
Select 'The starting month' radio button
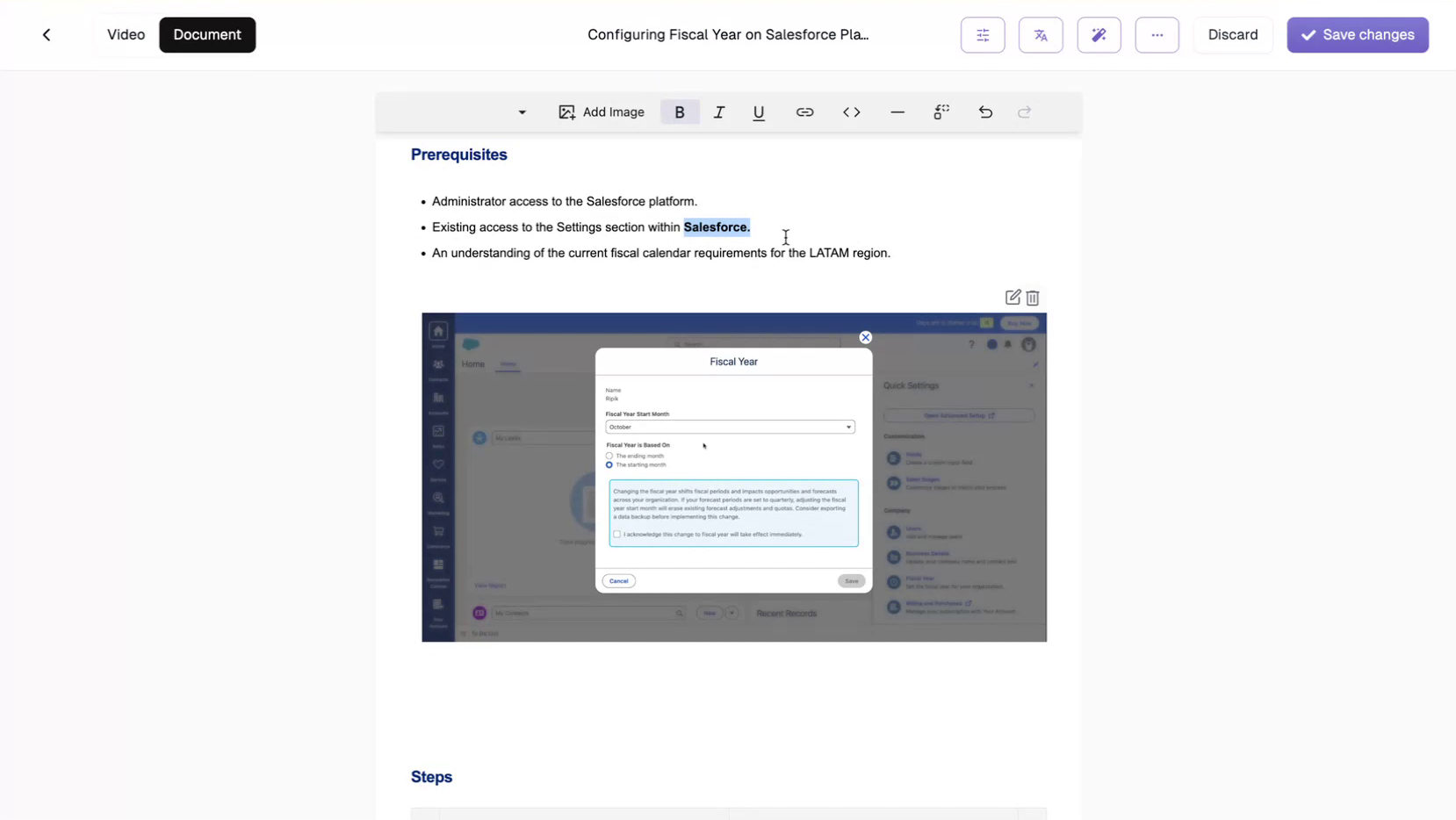(x=609, y=465)
